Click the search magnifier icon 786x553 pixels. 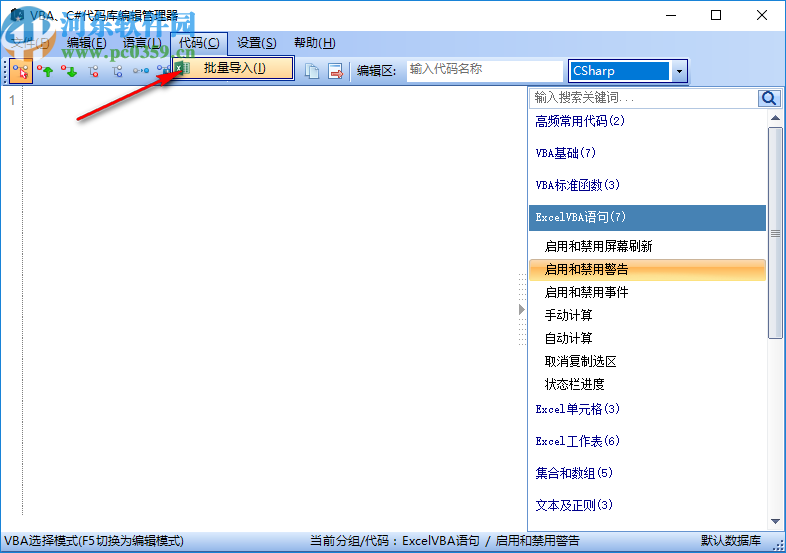769,98
